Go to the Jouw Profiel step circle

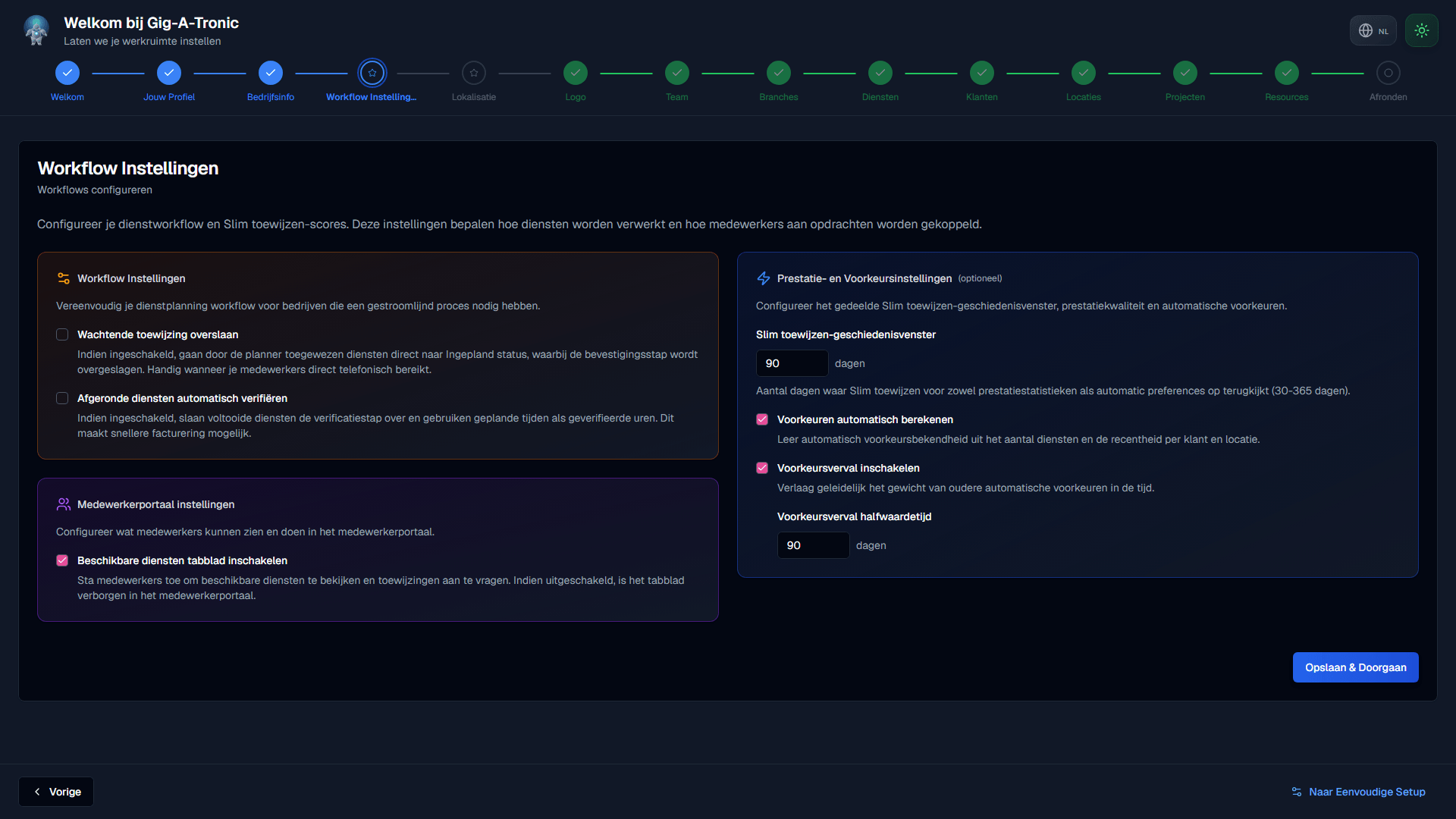(x=169, y=73)
